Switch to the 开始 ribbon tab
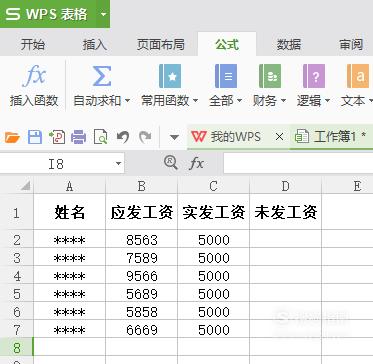 pos(33,44)
